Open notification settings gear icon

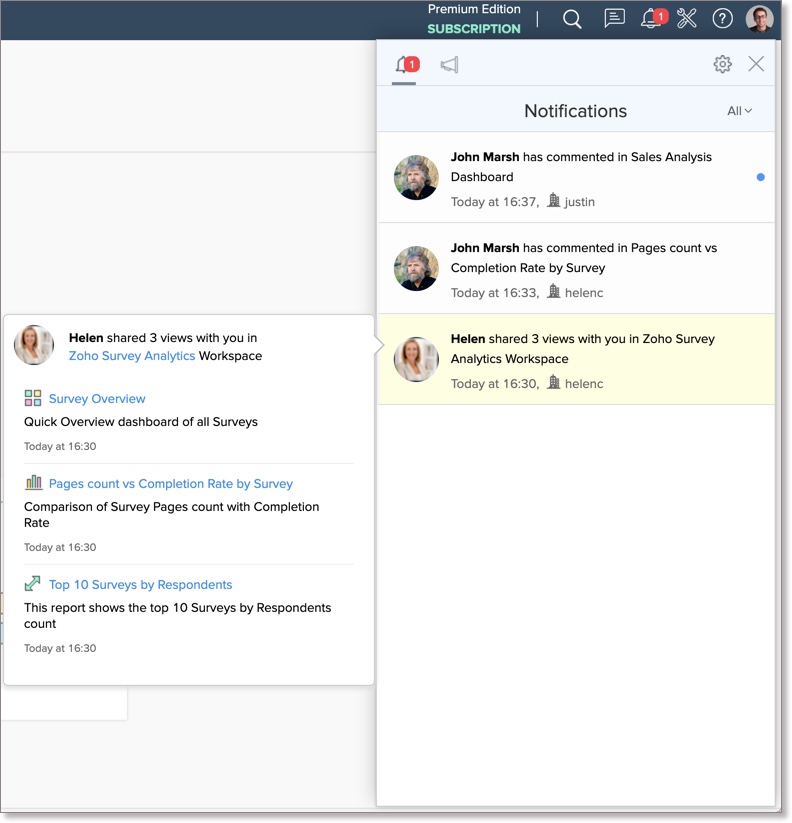pos(722,64)
